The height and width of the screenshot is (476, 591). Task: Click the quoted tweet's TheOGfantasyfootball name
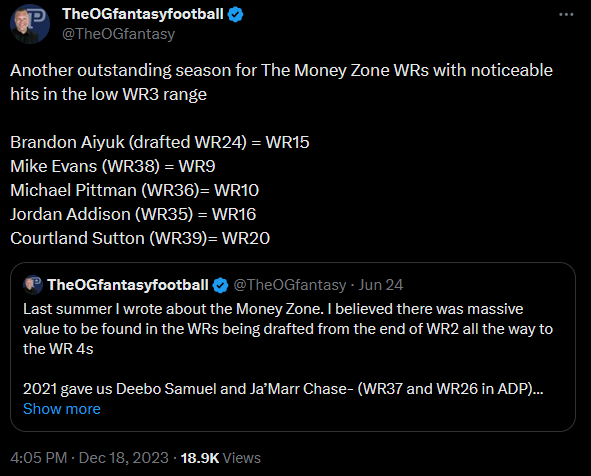click(128, 285)
